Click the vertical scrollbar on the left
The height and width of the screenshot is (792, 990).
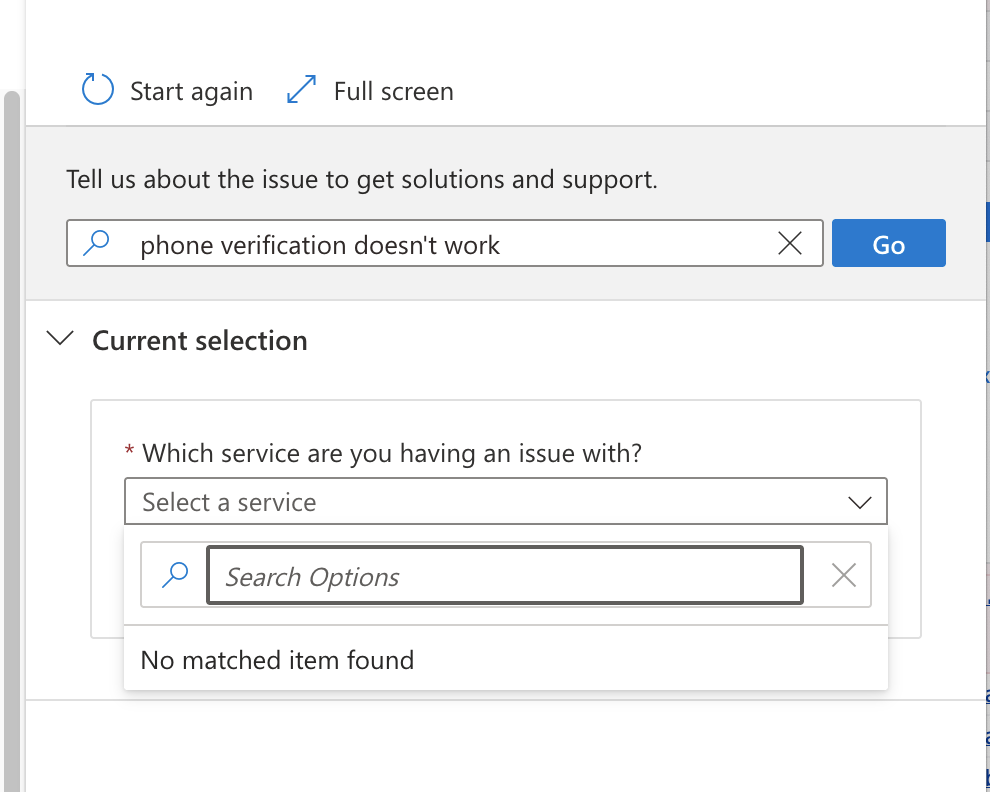click(12, 400)
